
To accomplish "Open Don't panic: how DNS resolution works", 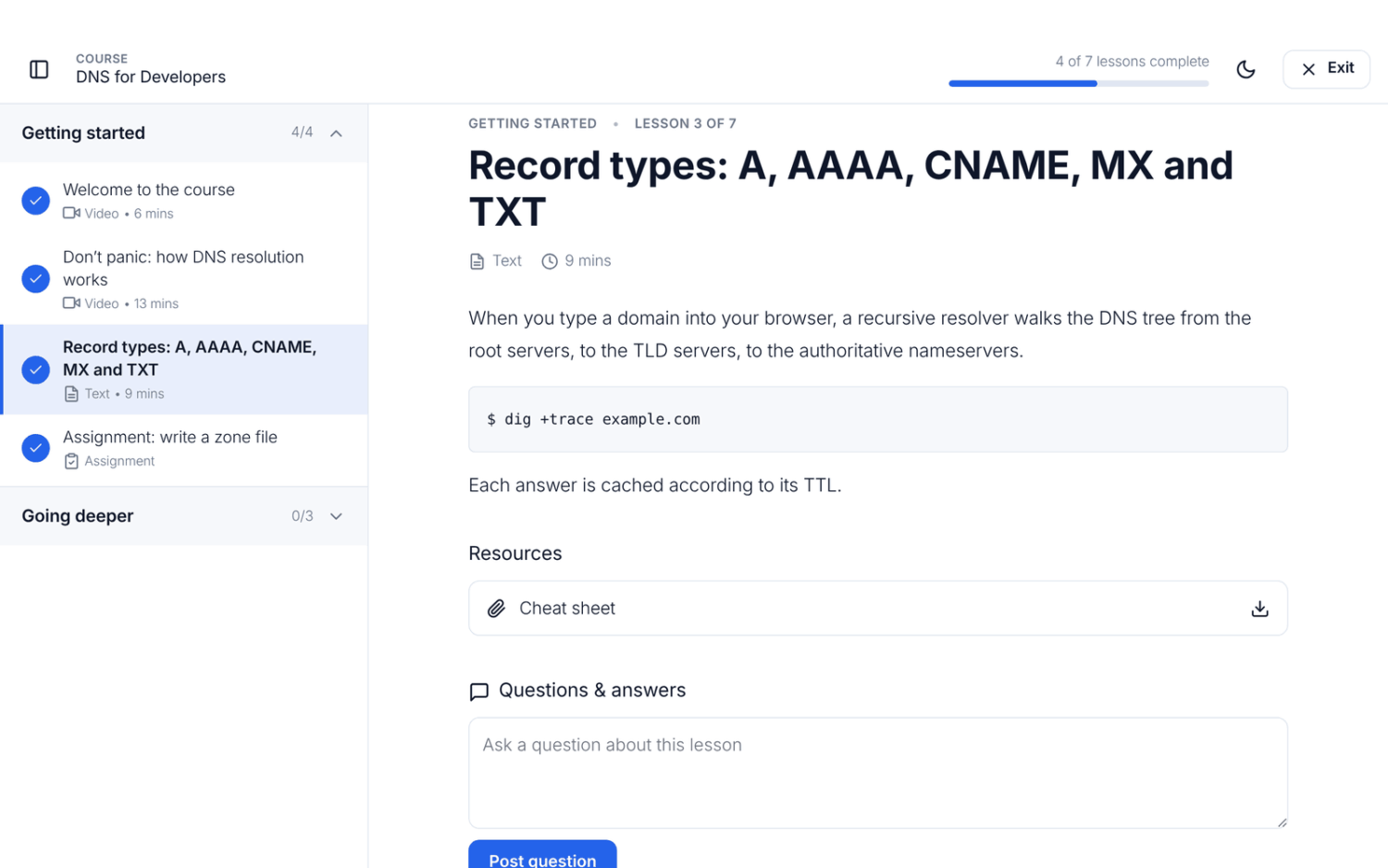I will [x=184, y=279].
